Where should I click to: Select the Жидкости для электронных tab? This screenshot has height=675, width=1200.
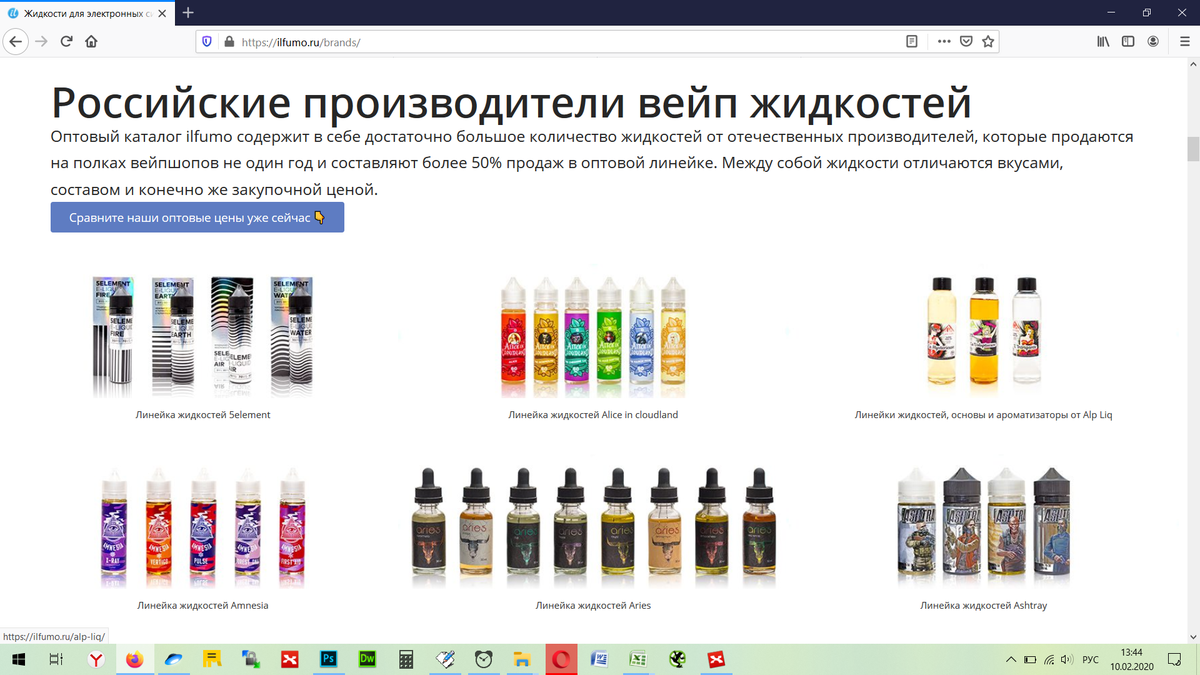[86, 13]
